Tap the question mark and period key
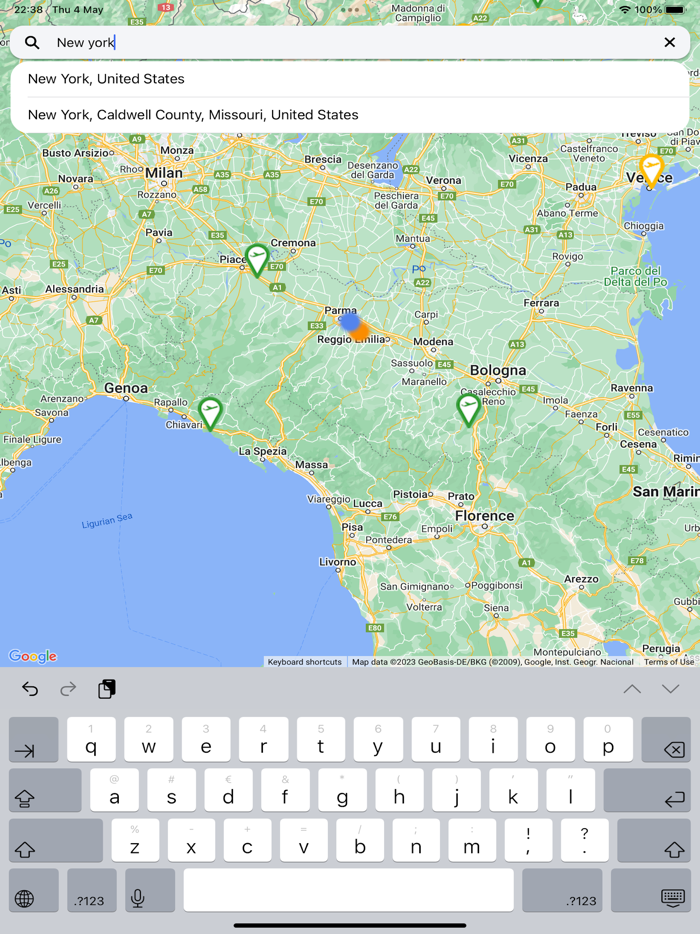 [x=584, y=840]
